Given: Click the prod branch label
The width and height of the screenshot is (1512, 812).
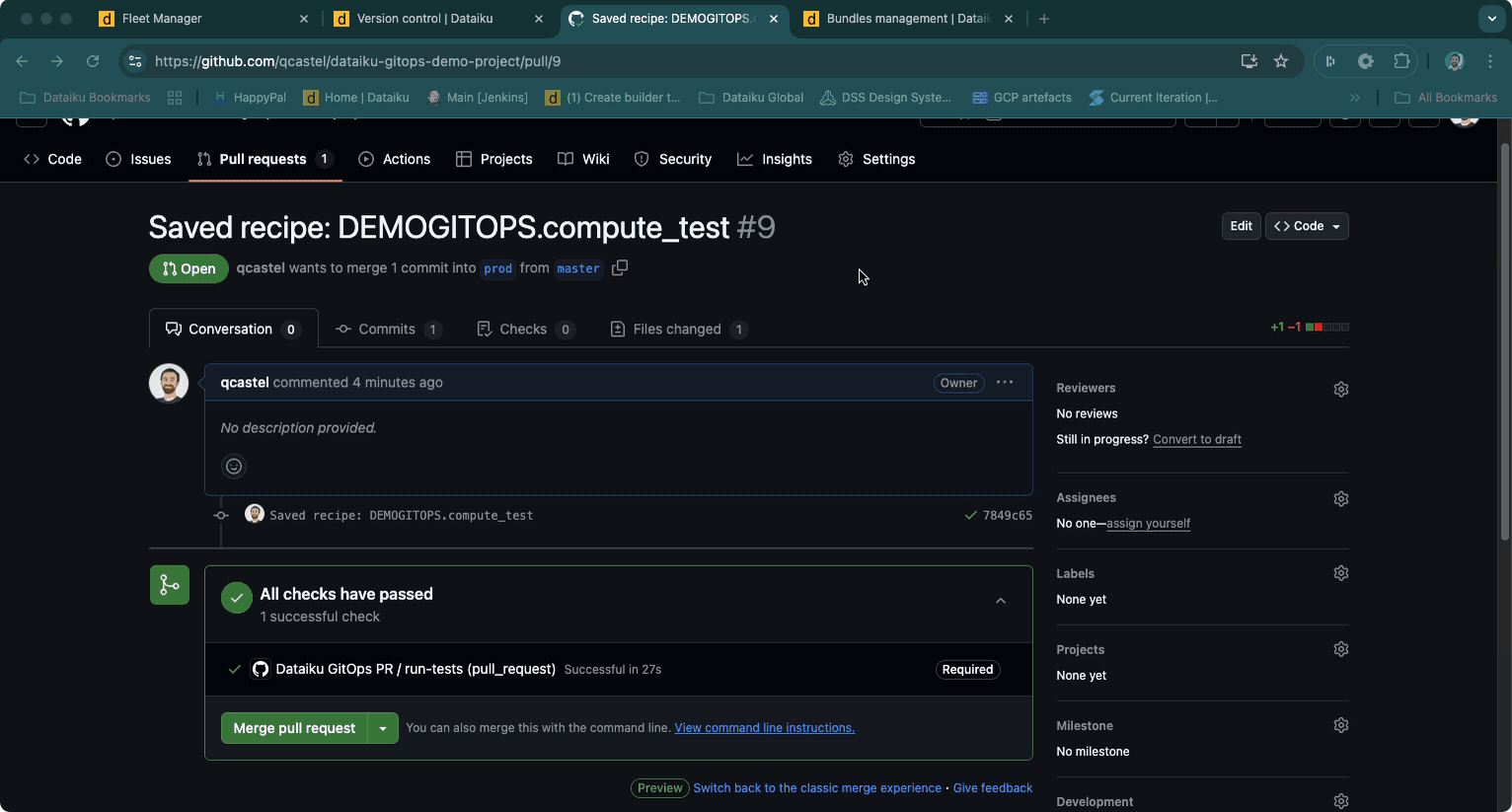Looking at the screenshot, I should [498, 268].
